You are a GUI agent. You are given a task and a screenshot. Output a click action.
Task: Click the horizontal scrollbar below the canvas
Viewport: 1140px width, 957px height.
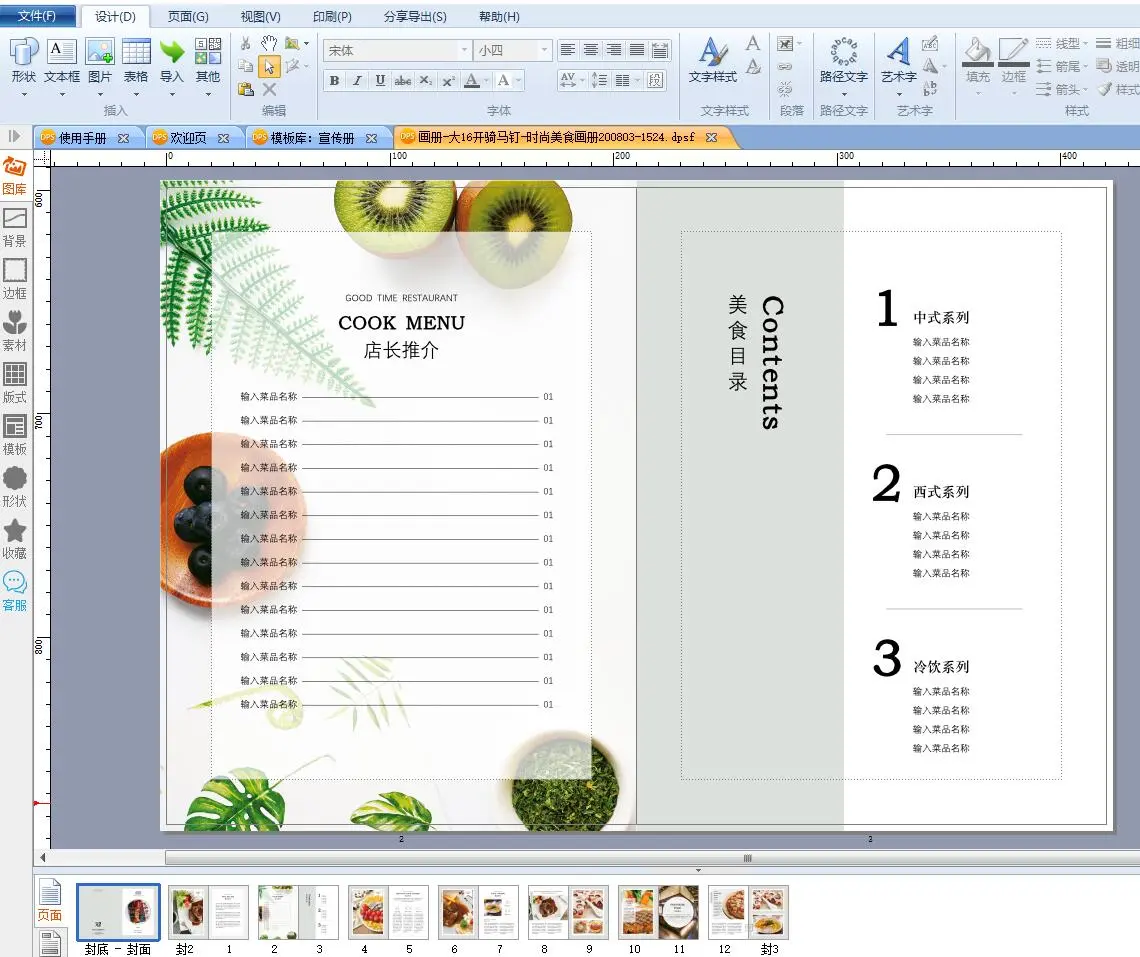652,858
